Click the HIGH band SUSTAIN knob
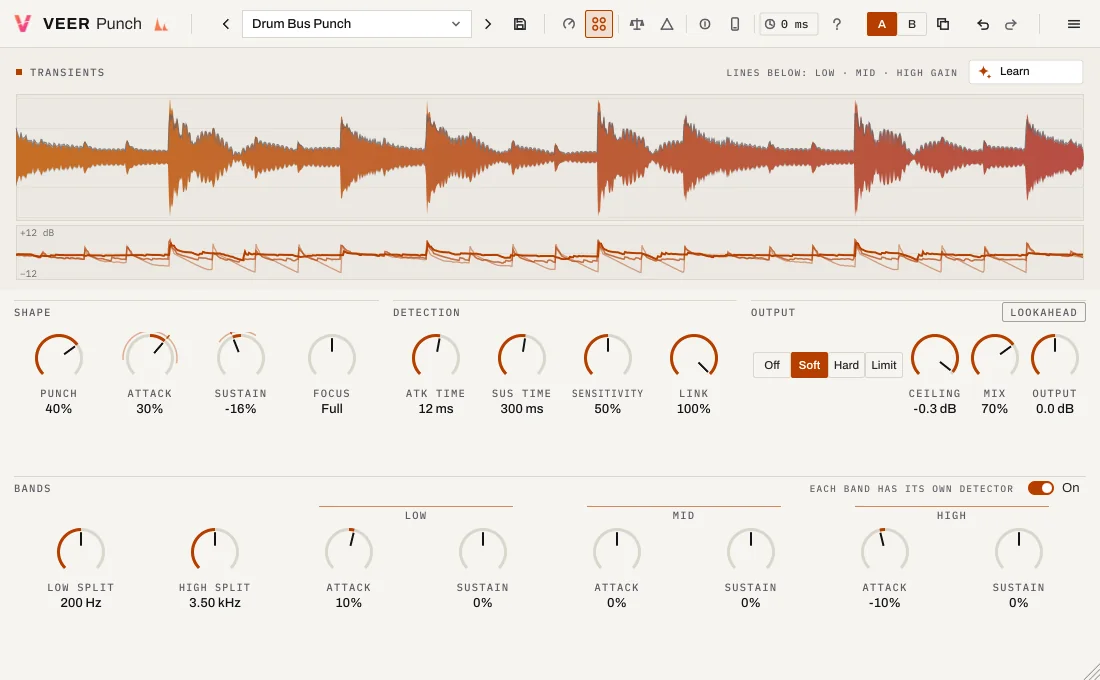 1019,551
